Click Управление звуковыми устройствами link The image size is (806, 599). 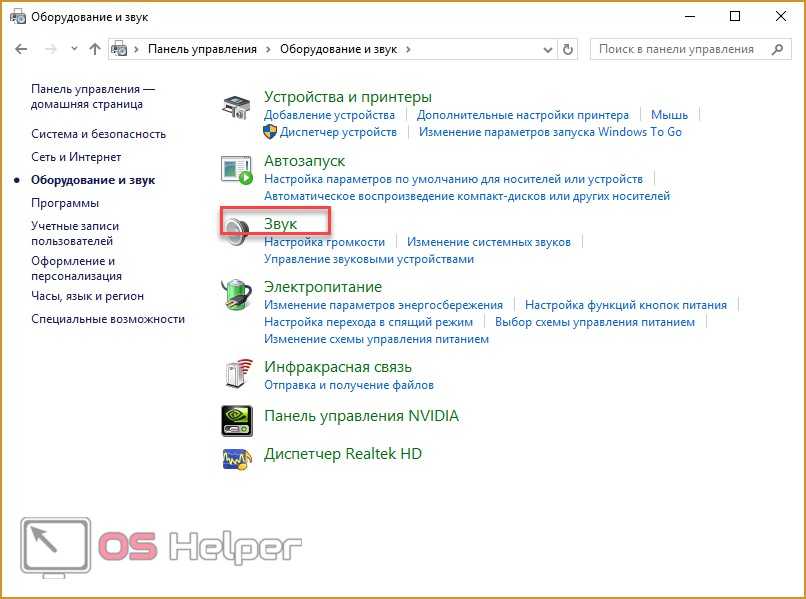point(368,259)
